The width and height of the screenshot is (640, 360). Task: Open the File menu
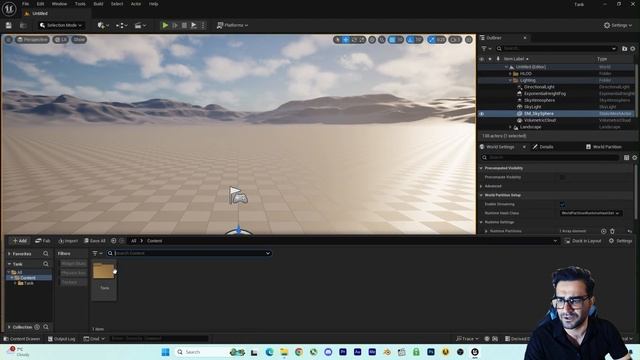(x=25, y=4)
